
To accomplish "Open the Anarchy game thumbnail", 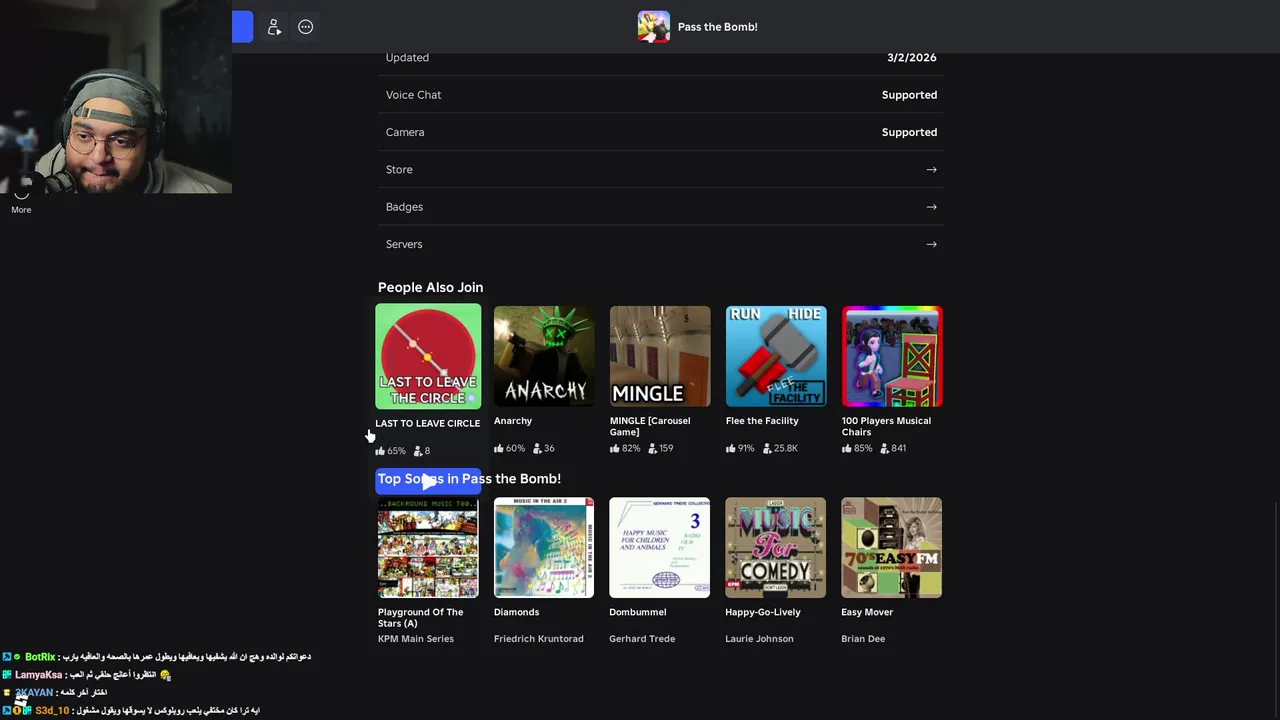I will click(544, 356).
